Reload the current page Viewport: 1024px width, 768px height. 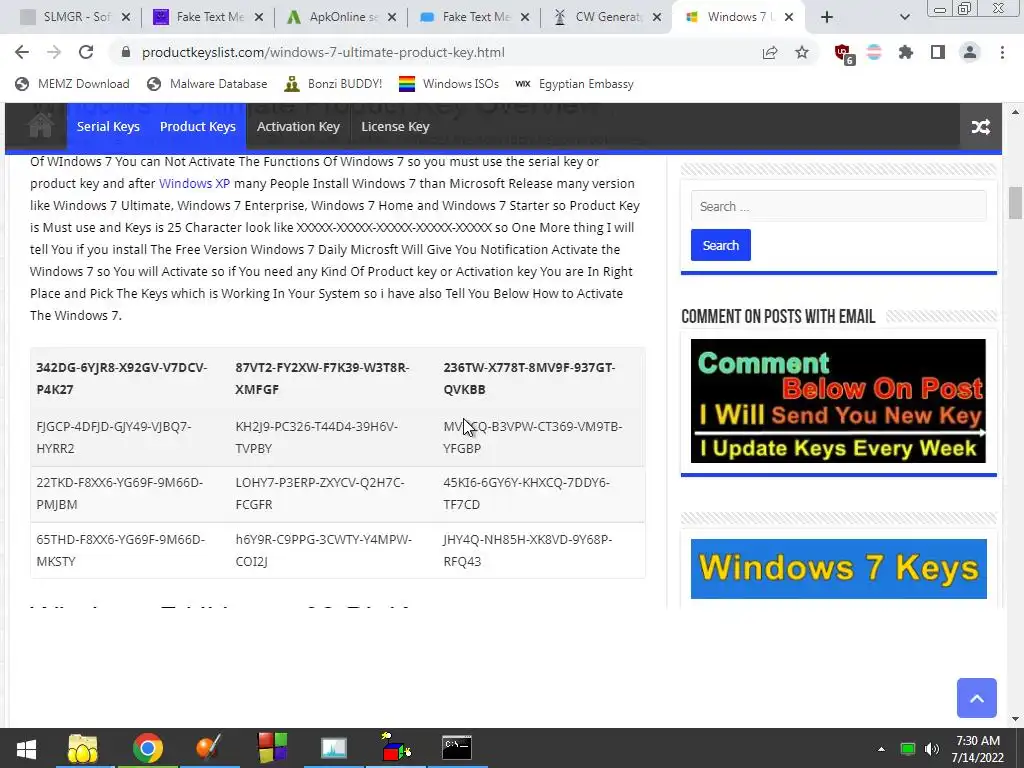point(86,52)
